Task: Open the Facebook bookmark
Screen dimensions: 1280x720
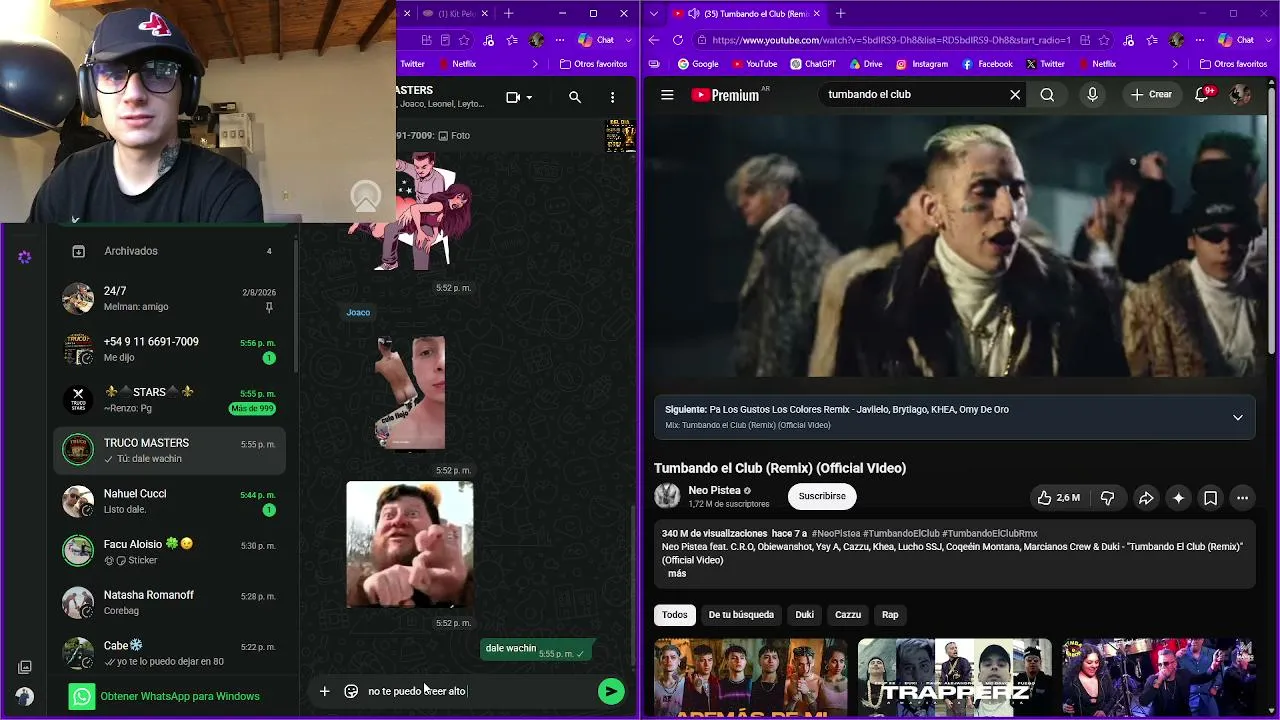Action: coord(987,64)
